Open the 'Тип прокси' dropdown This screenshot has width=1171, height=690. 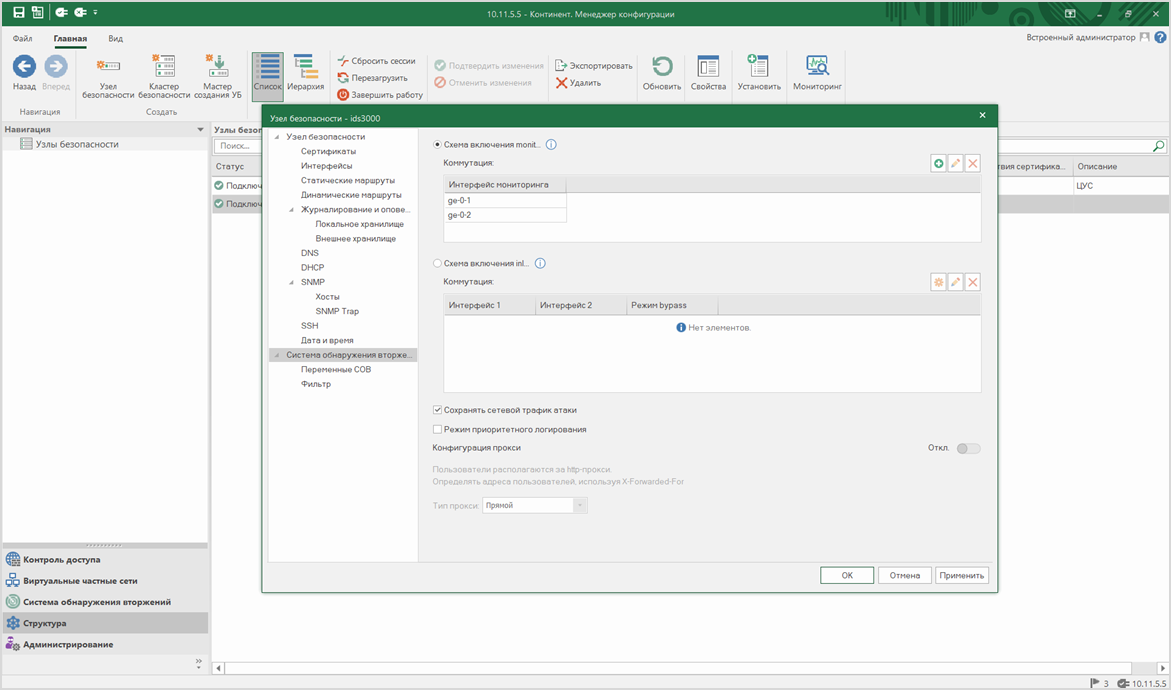[x=579, y=506]
